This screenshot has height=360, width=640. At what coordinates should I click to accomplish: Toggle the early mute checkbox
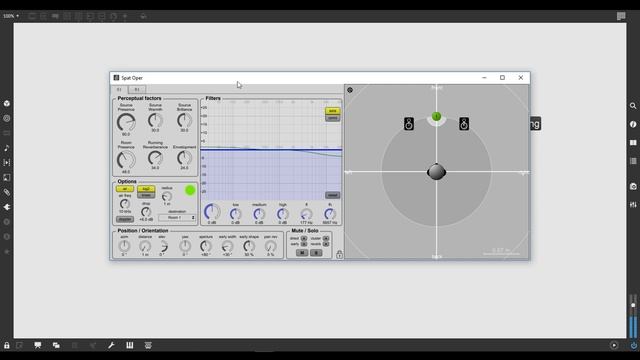coord(304,244)
